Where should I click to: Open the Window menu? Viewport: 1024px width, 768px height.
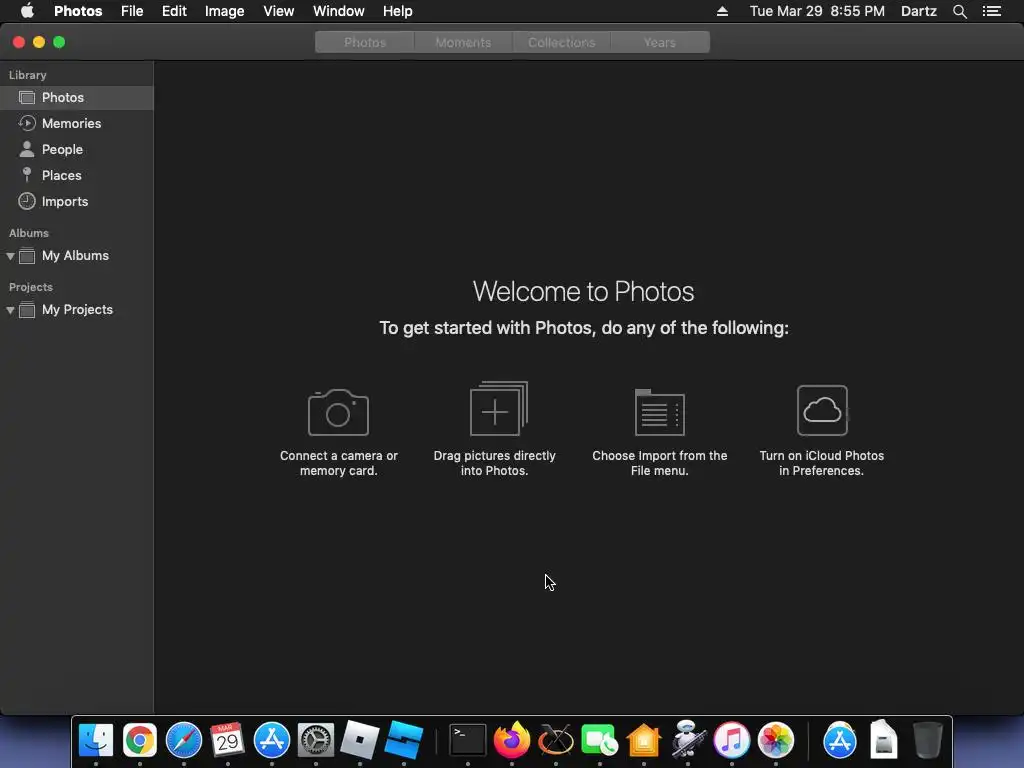click(338, 11)
